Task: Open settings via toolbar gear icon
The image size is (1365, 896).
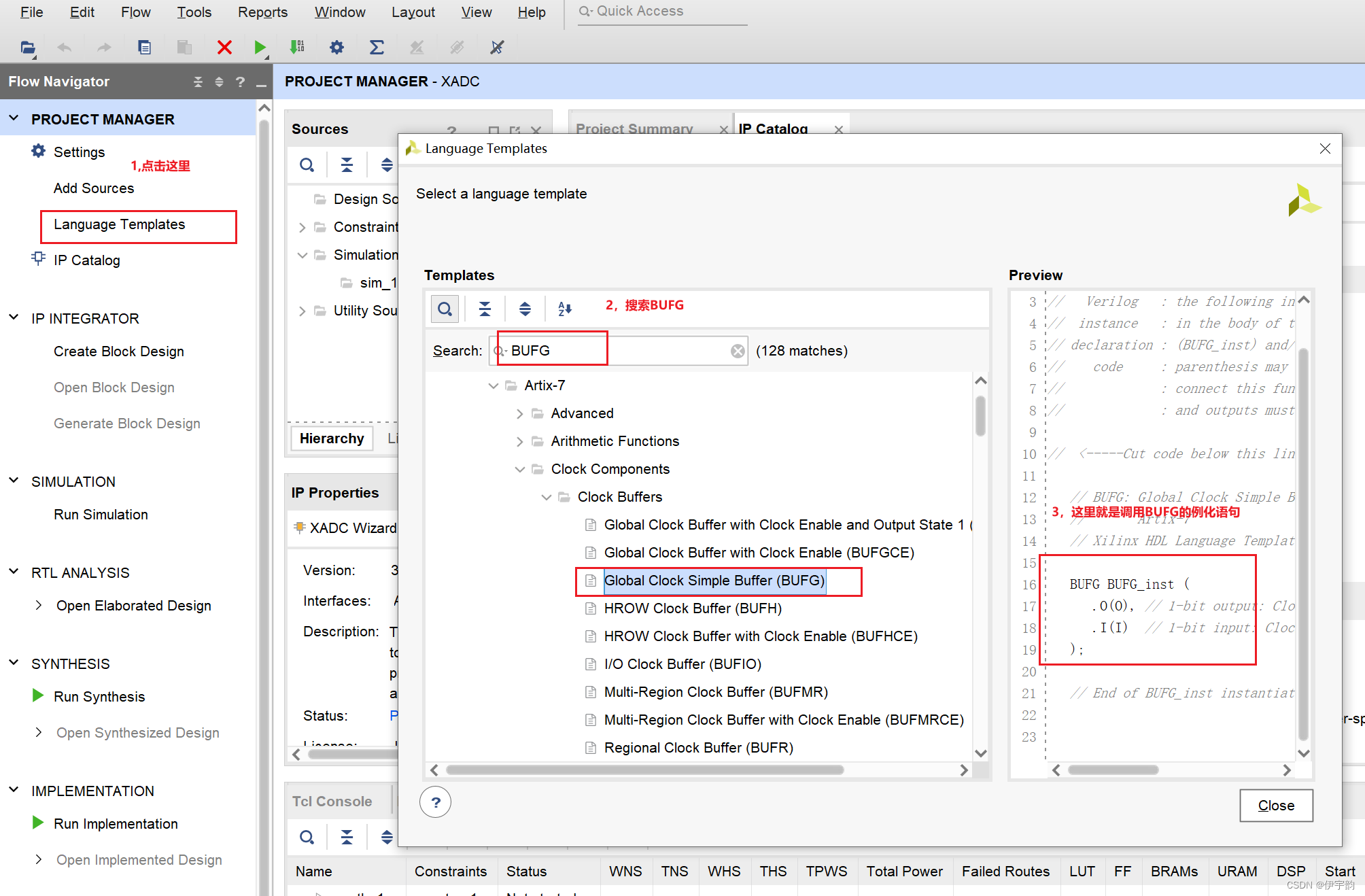Action: [336, 48]
